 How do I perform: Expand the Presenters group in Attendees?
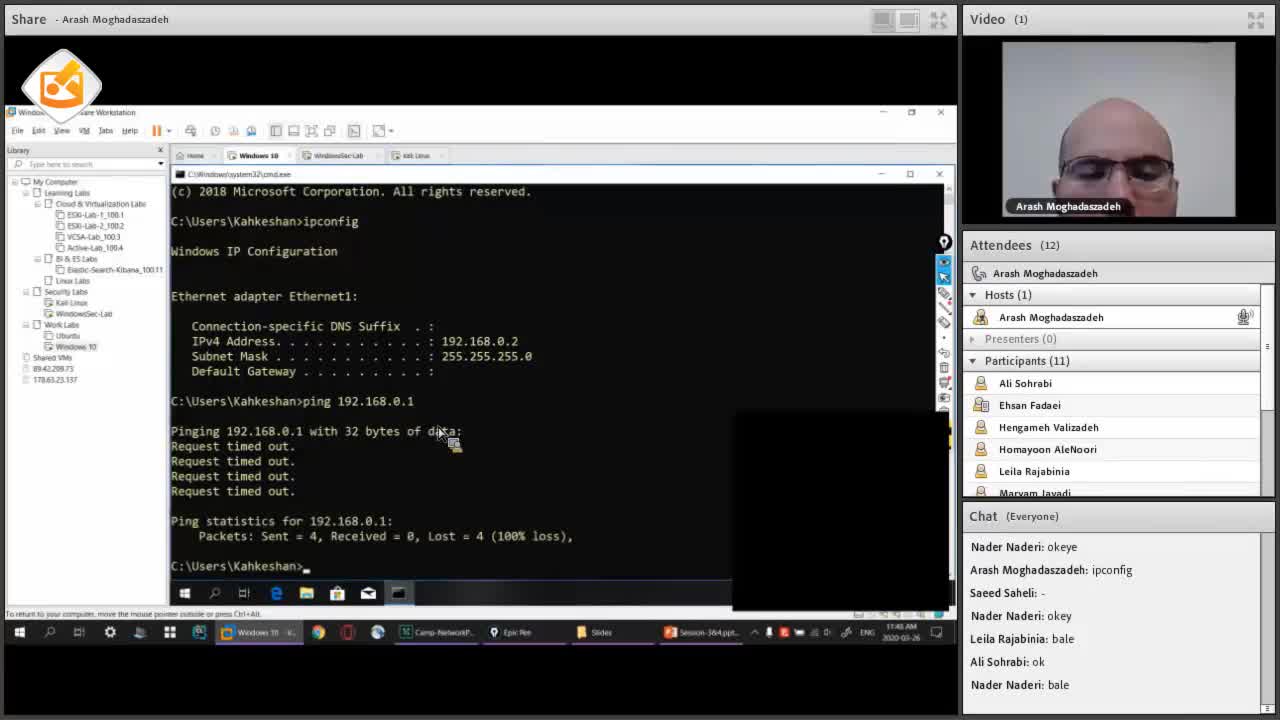tap(972, 339)
